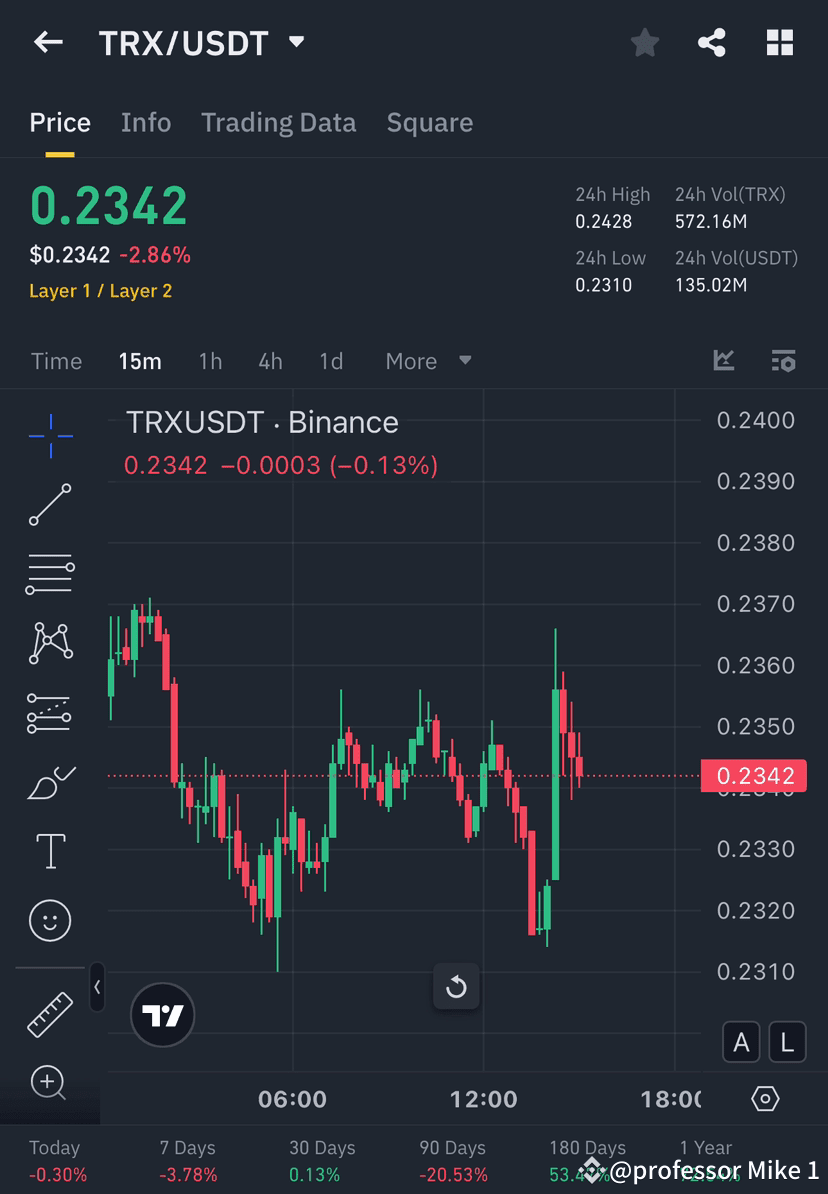Image resolution: width=828 pixels, height=1194 pixels.
Task: Open the text annotation tool
Action: 50,850
